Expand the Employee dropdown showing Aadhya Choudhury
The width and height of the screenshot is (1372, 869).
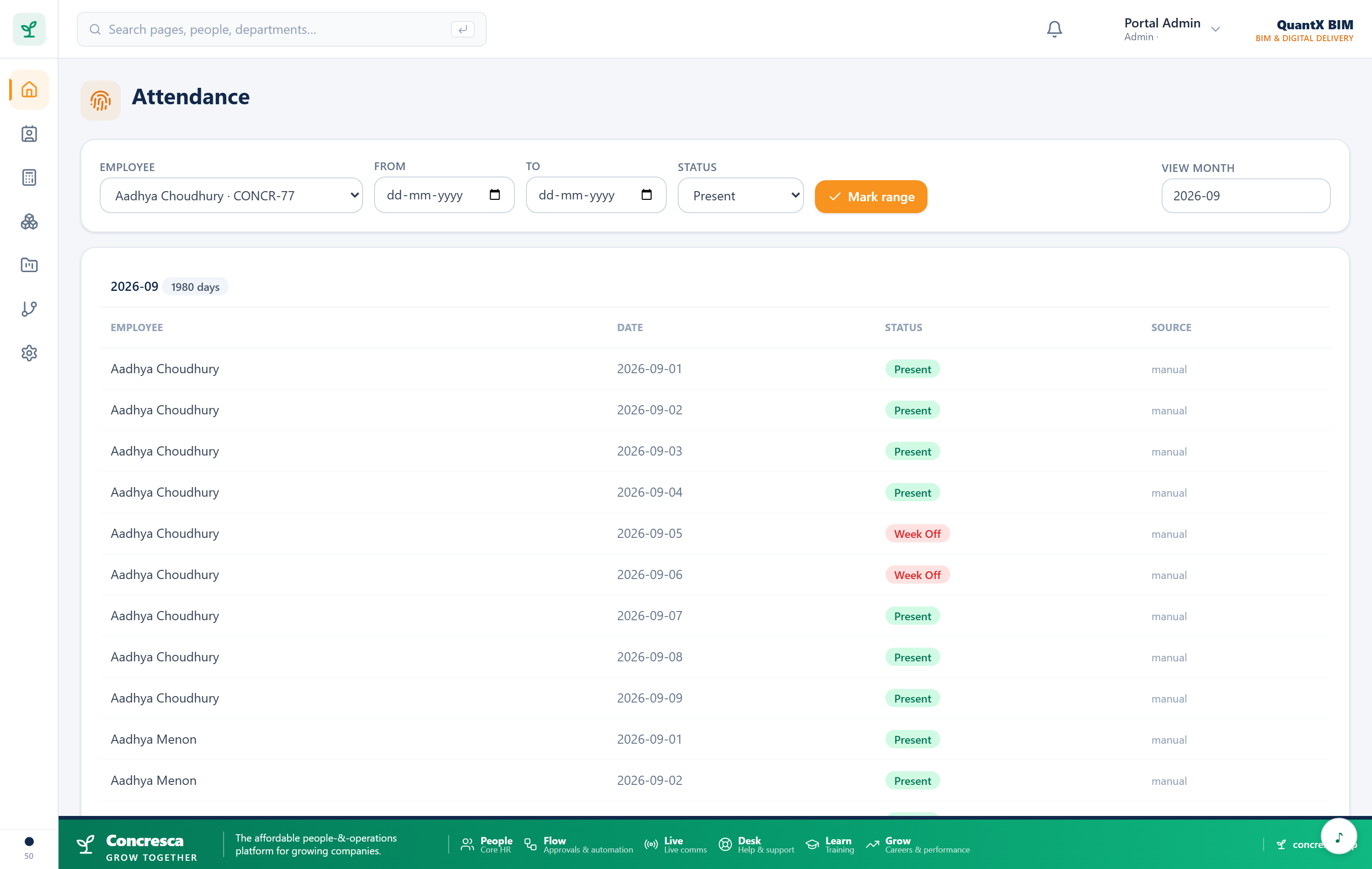231,195
